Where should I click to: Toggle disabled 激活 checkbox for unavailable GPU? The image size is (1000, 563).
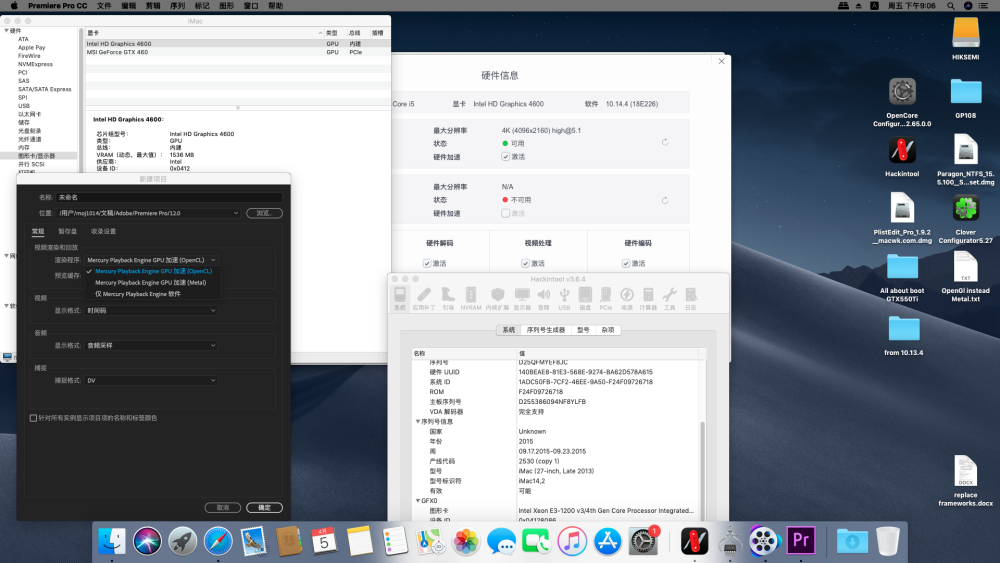coord(506,214)
